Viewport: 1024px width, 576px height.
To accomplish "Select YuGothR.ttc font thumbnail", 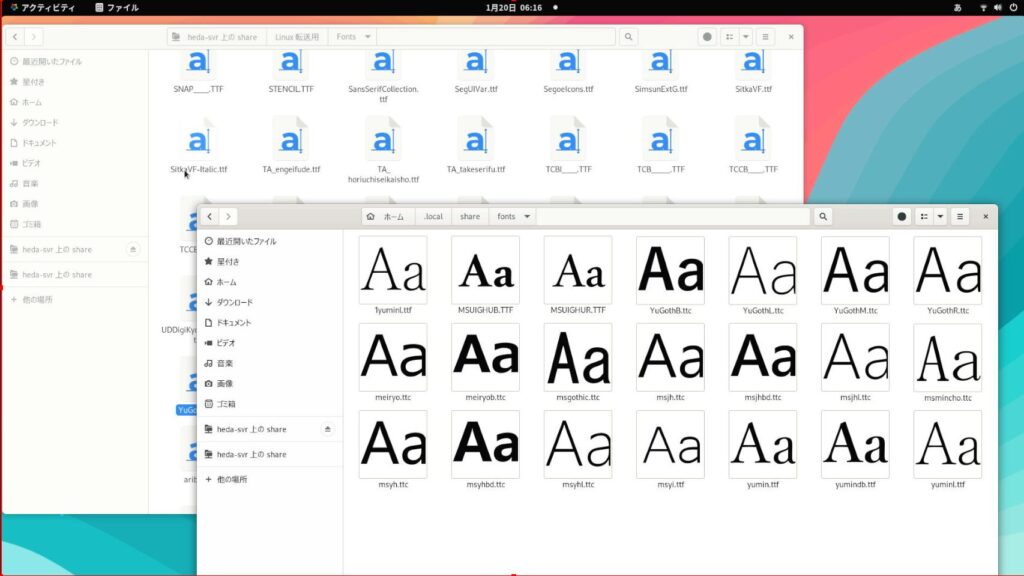I will tap(948, 270).
